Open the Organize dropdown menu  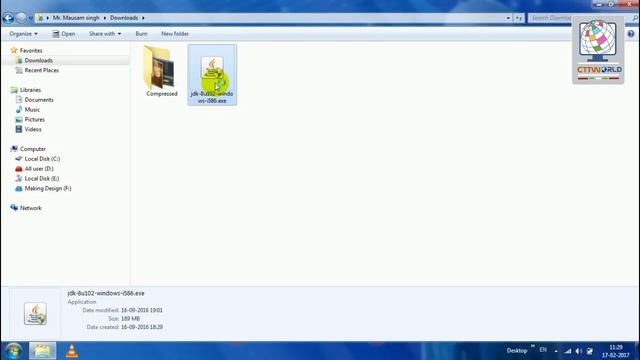(23, 34)
